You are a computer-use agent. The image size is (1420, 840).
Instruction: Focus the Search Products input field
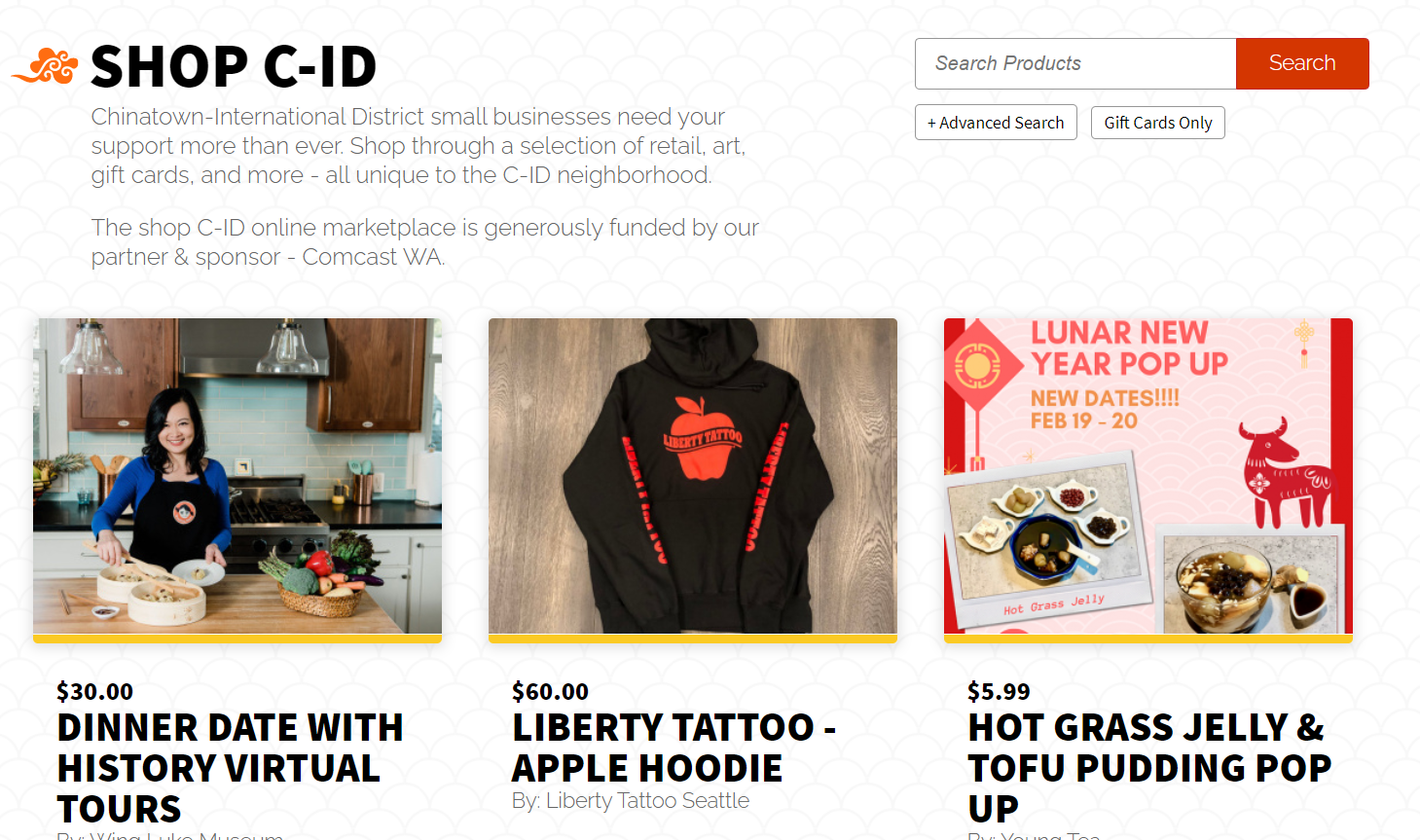pos(1075,63)
